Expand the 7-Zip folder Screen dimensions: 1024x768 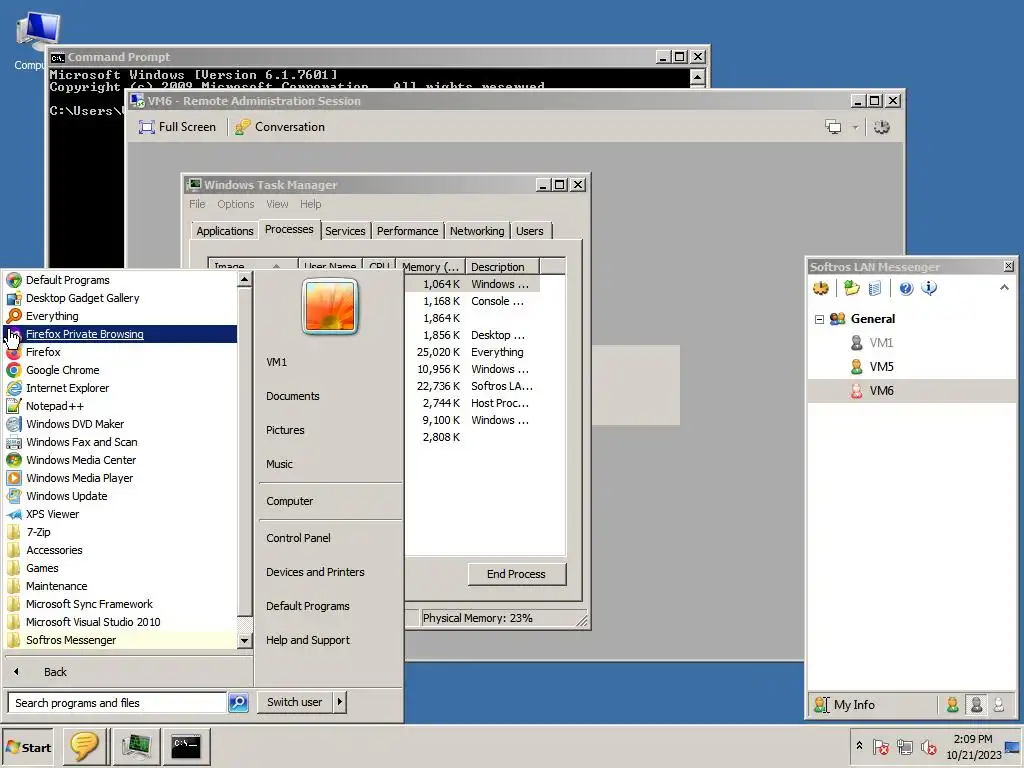pos(121,532)
